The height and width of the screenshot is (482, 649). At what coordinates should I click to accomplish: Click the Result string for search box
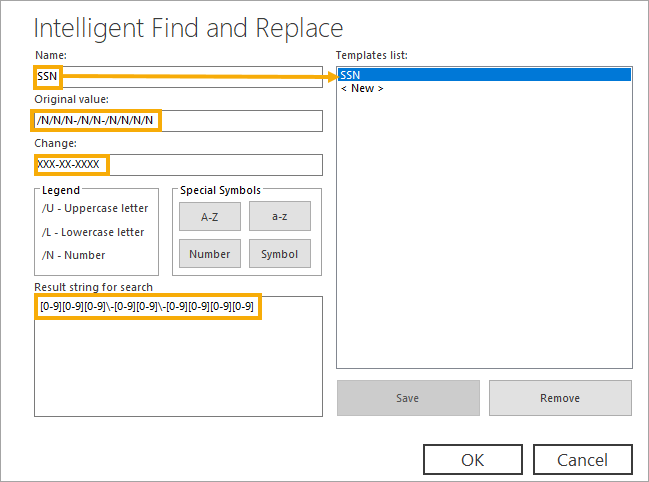pyautogui.click(x=178, y=356)
